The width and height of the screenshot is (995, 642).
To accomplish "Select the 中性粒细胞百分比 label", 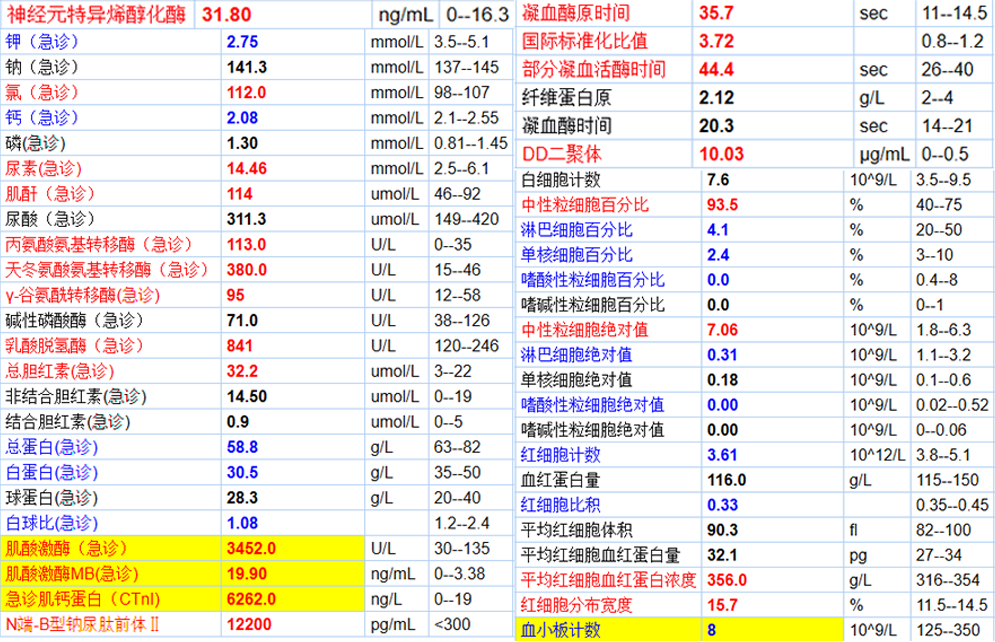I will click(586, 205).
